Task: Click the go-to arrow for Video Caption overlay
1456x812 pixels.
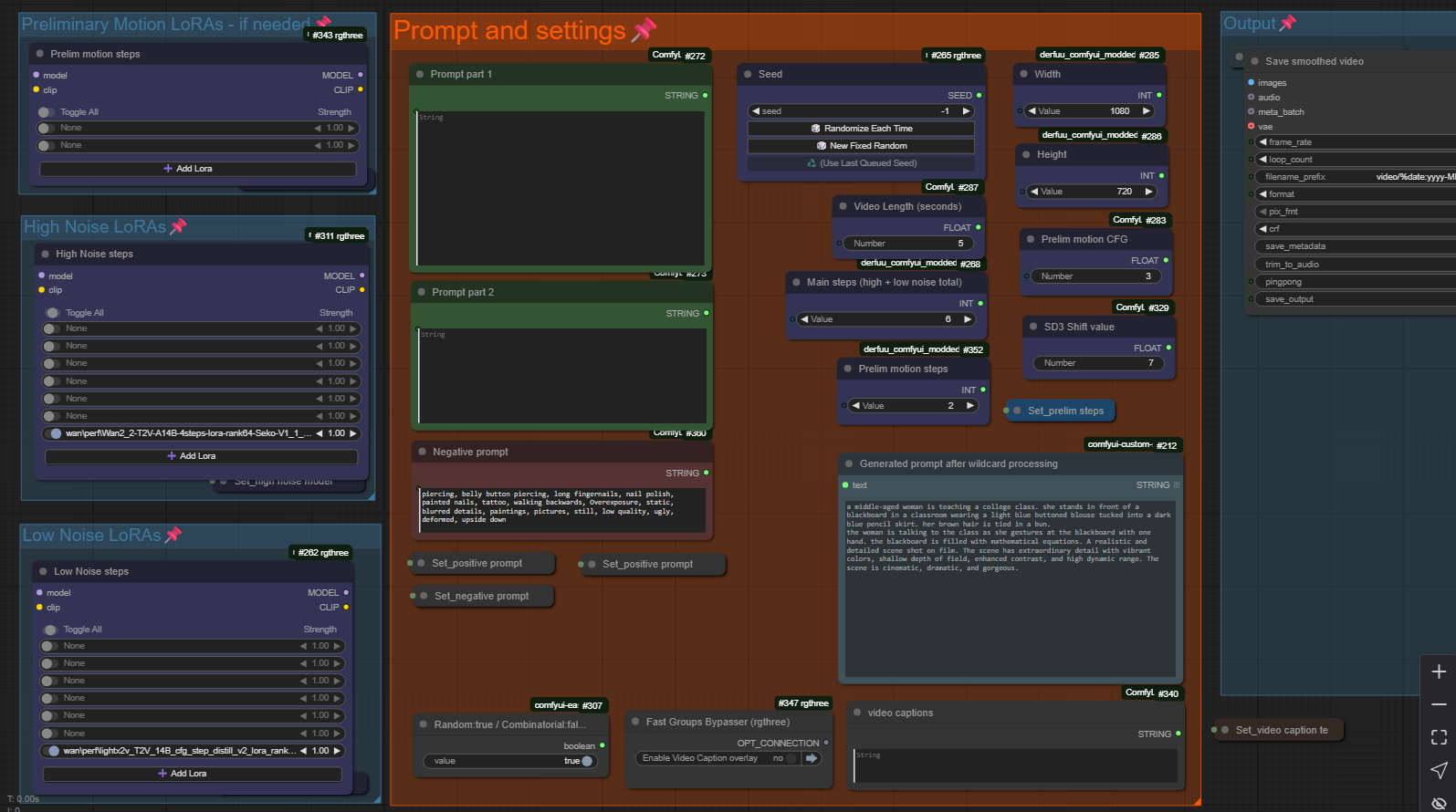Action: coord(811,758)
